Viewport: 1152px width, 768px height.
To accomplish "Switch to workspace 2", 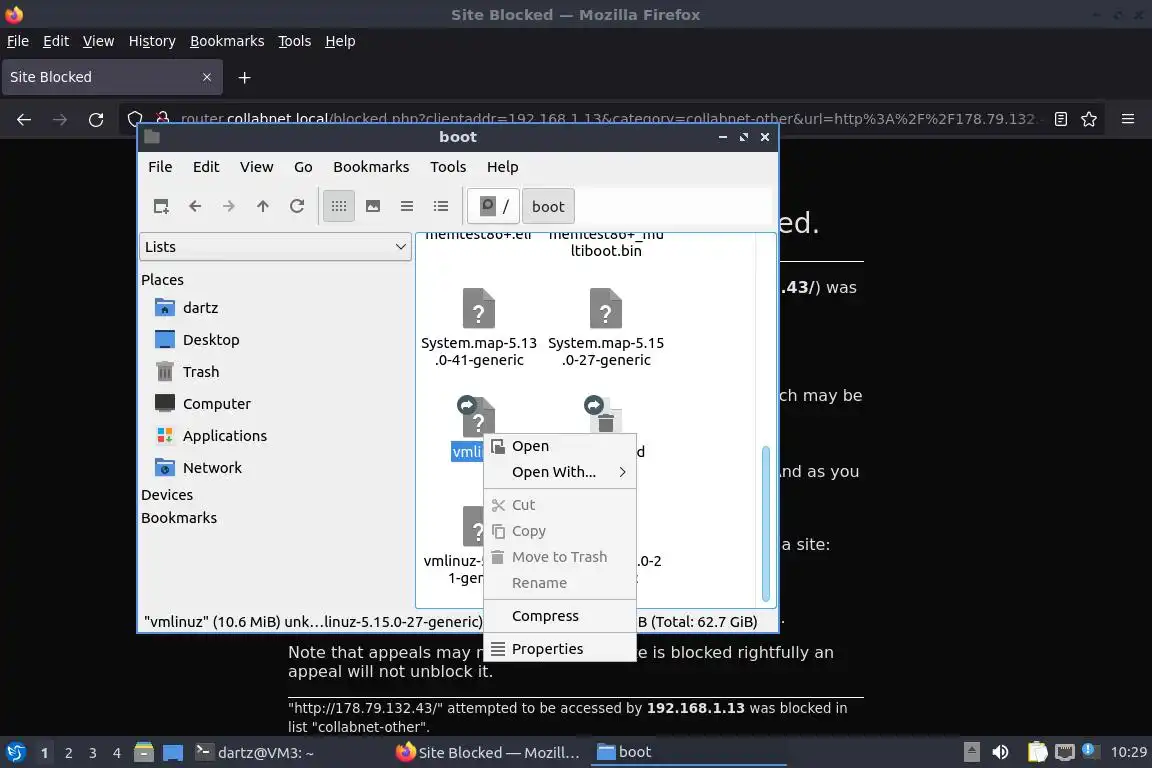I will (68, 753).
